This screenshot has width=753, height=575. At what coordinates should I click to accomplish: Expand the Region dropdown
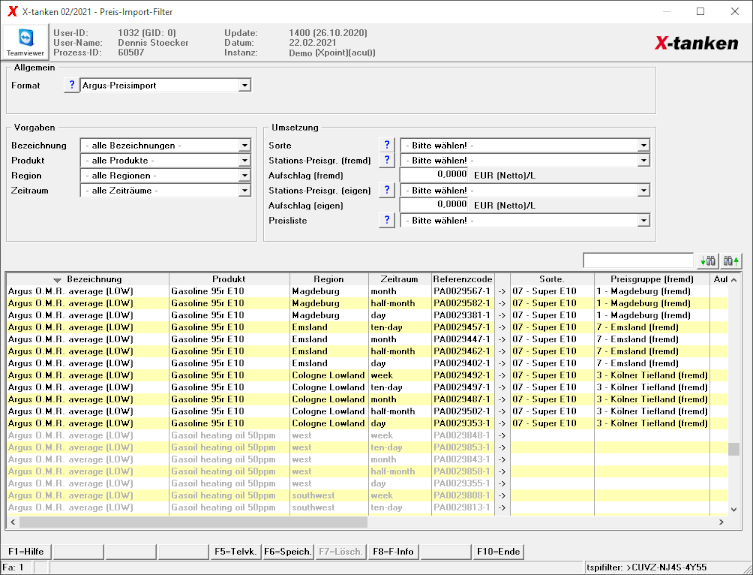pyautogui.click(x=244, y=175)
